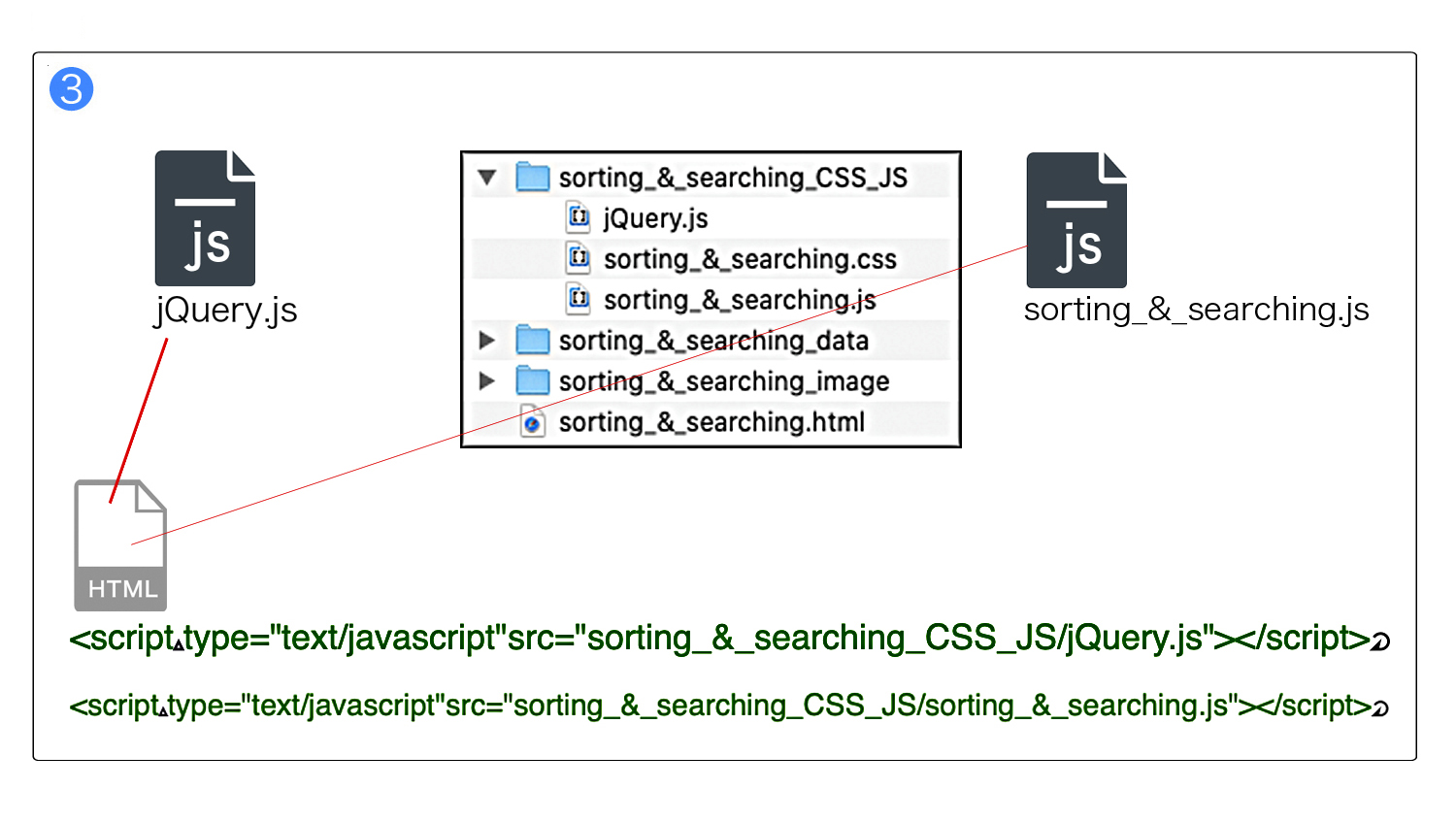Select sorting_&_searching_image folder name
Image resolution: width=1456 pixels, height=822 pixels.
pos(724,381)
